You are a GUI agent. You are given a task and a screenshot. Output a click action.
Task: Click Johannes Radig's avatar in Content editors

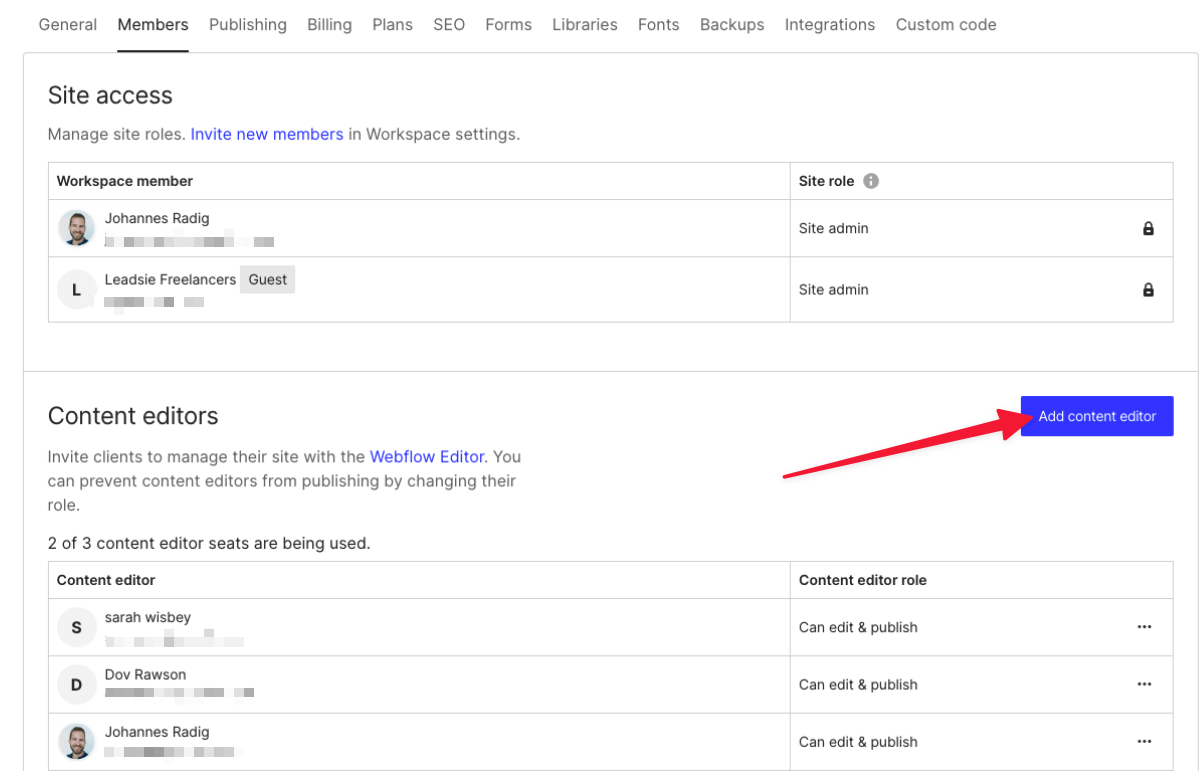coord(77,741)
